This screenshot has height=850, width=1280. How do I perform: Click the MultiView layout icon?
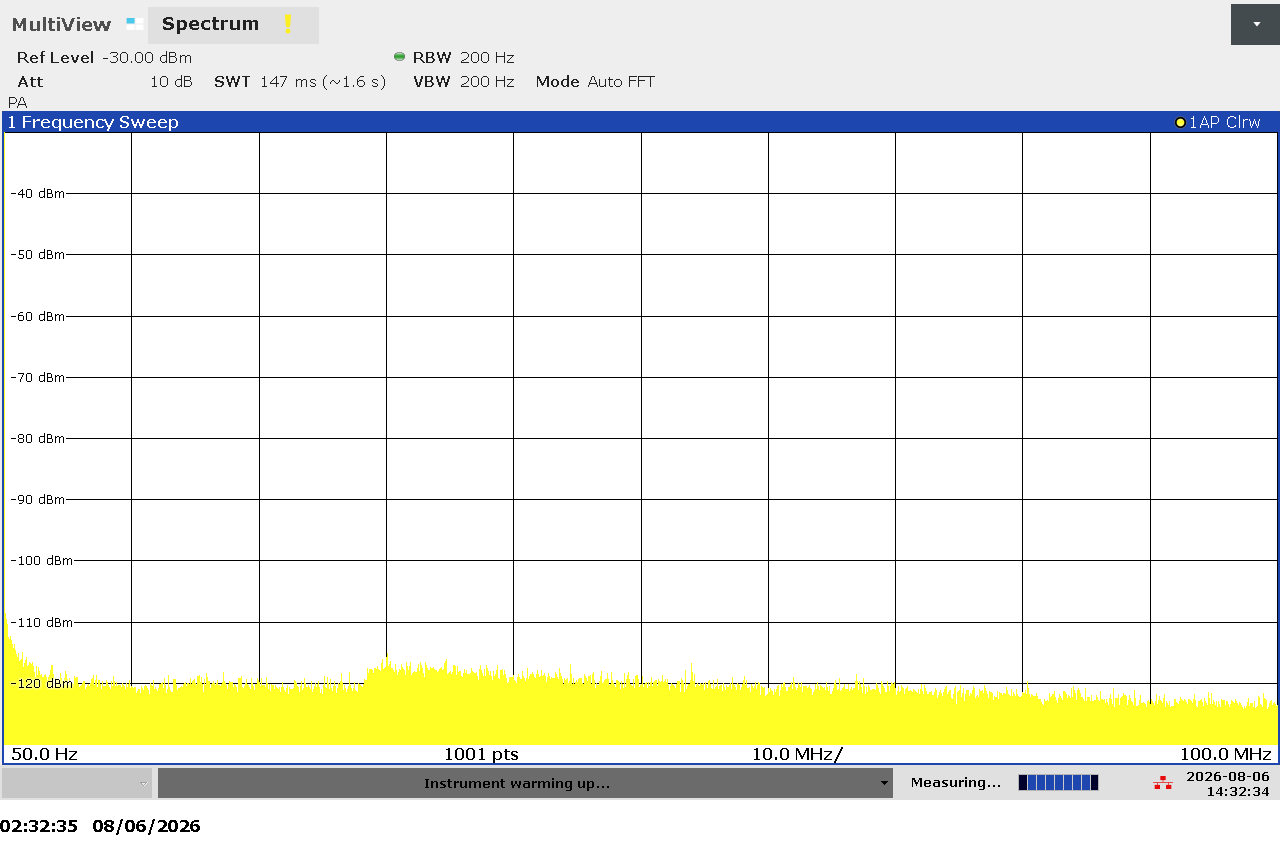click(x=135, y=23)
